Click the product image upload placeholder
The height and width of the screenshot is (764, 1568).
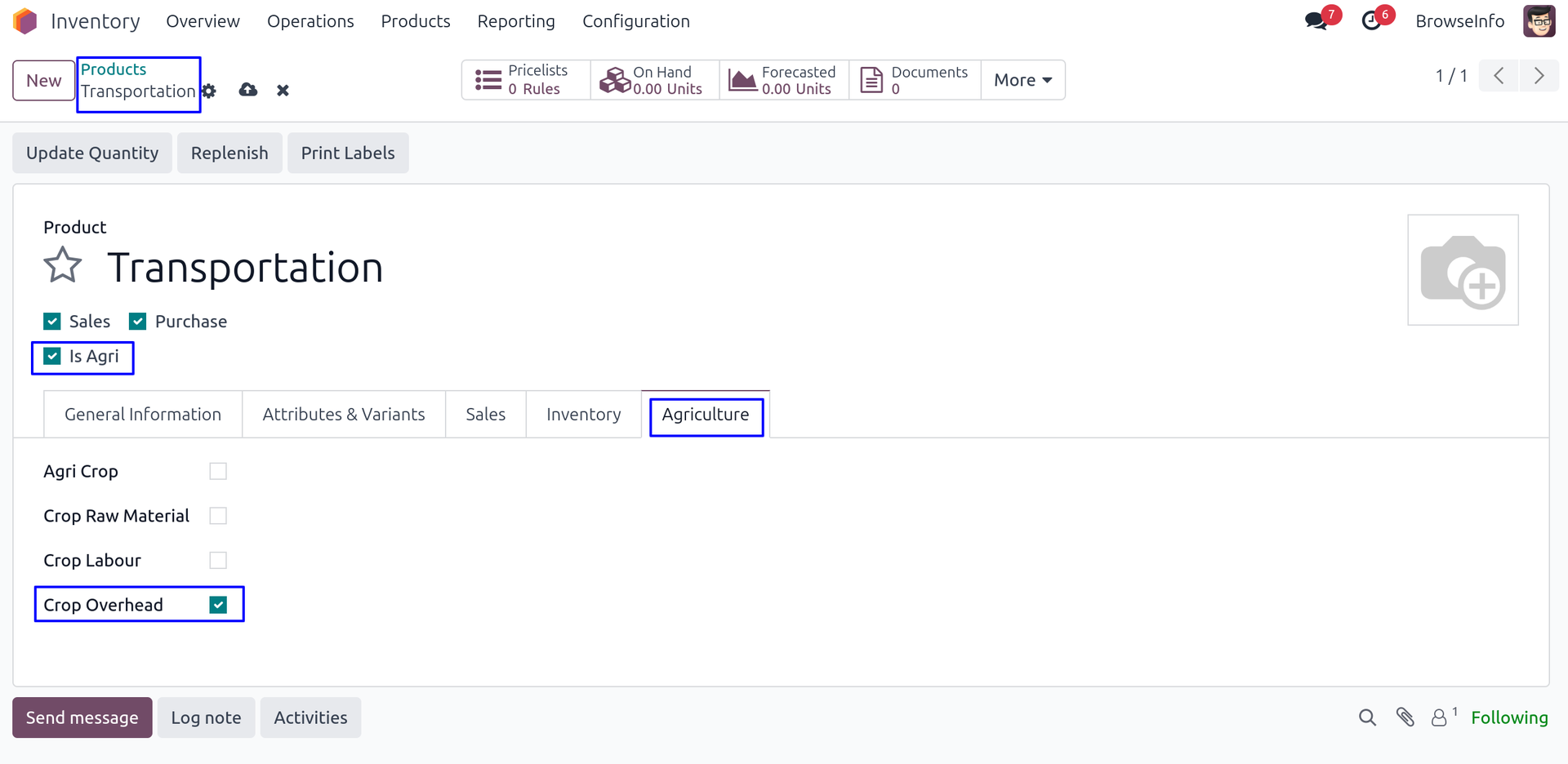1463,270
